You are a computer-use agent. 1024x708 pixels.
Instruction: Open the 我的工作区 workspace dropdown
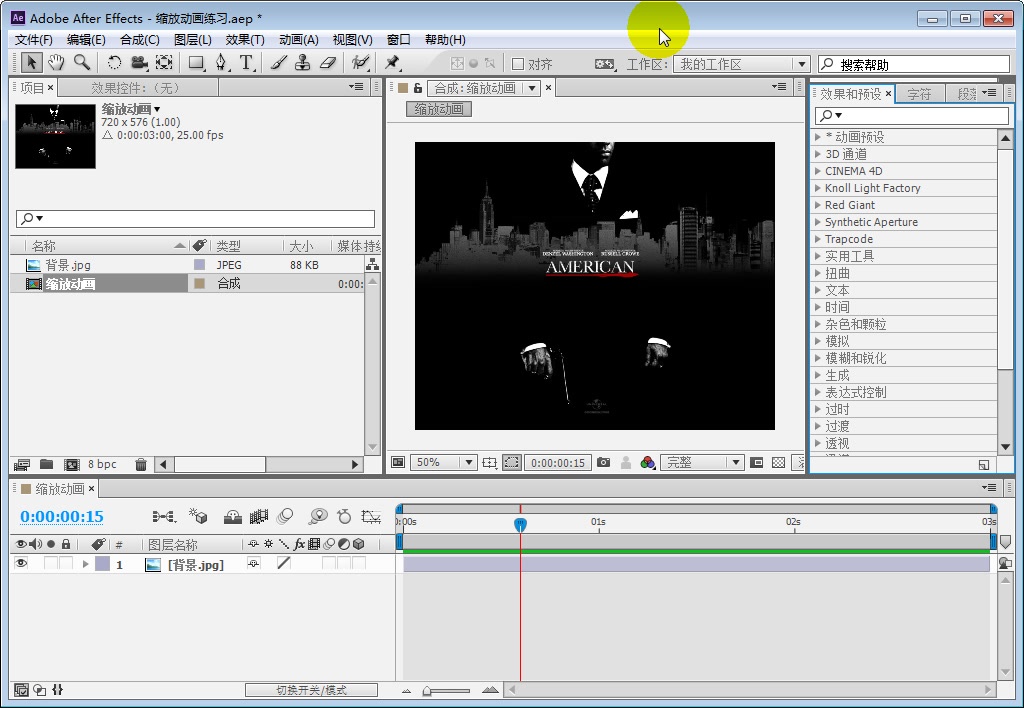[741, 64]
